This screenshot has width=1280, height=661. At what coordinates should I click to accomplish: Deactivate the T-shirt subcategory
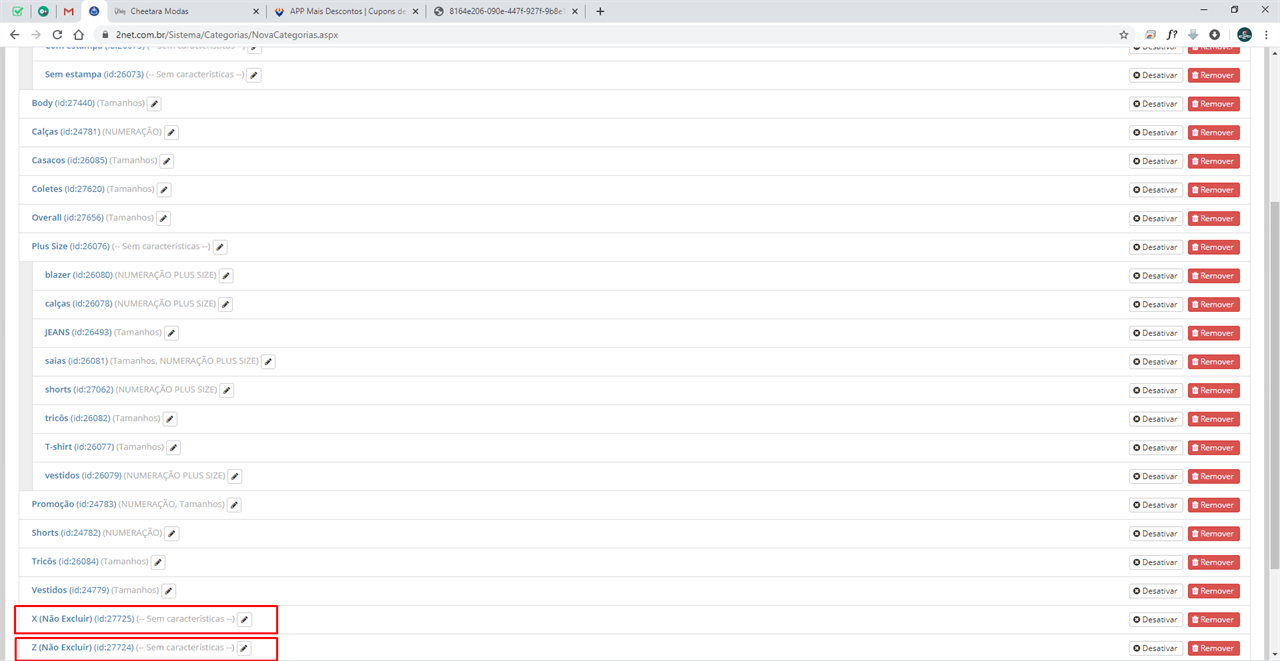pos(1156,448)
